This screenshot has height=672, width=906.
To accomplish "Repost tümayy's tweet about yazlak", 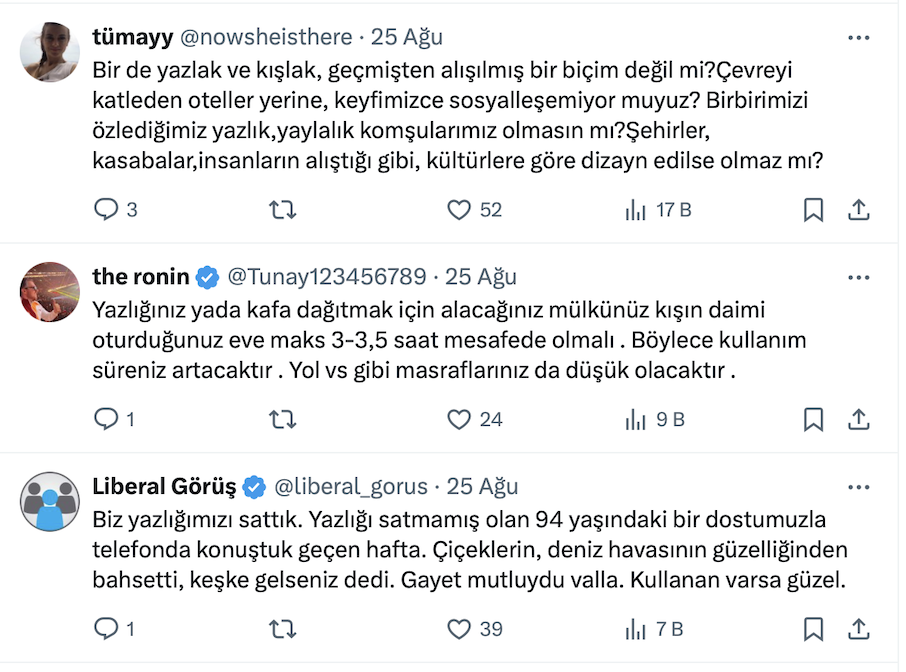I will [284, 209].
